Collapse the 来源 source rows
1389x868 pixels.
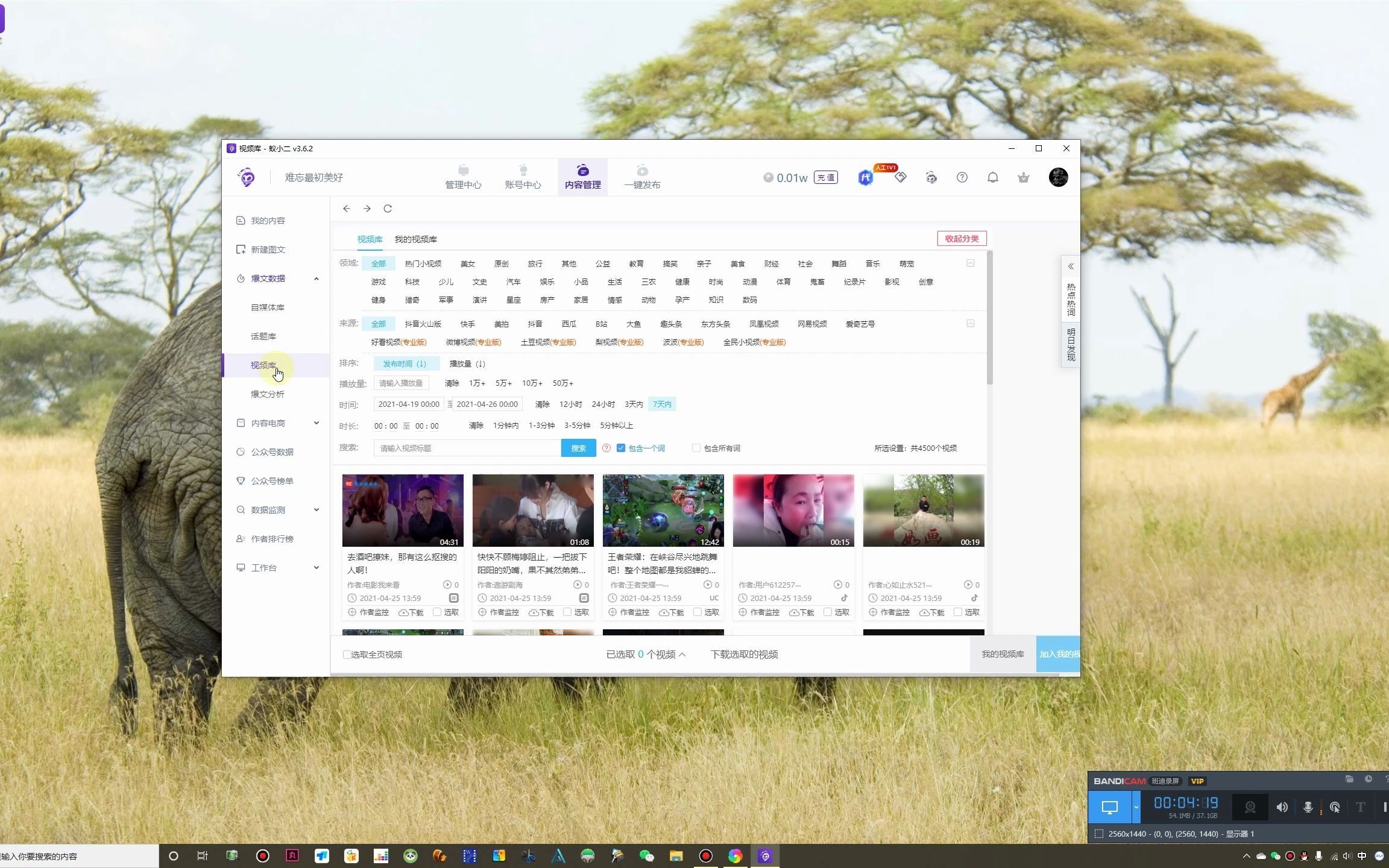click(971, 324)
